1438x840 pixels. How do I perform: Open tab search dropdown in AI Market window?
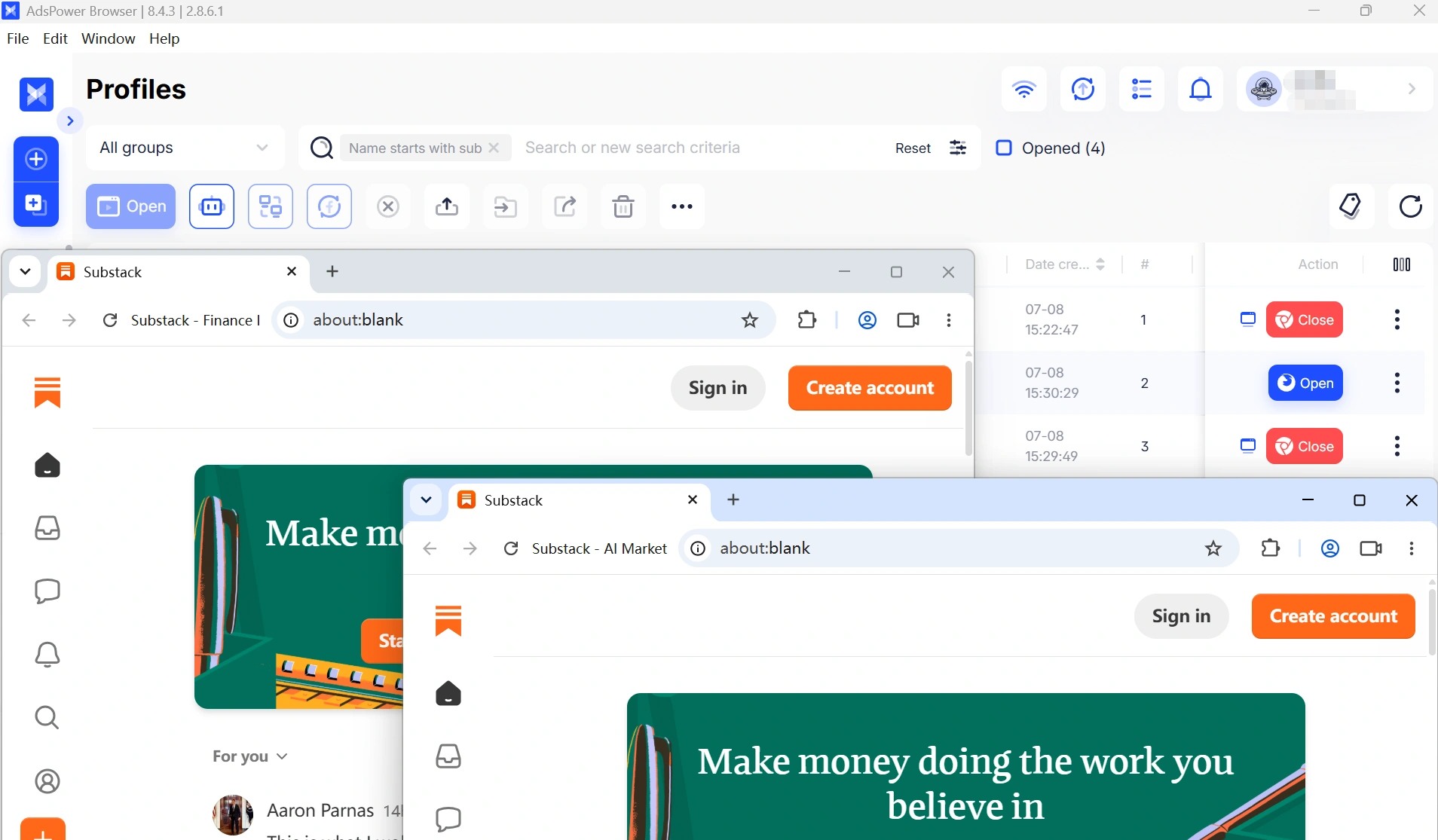click(x=426, y=499)
